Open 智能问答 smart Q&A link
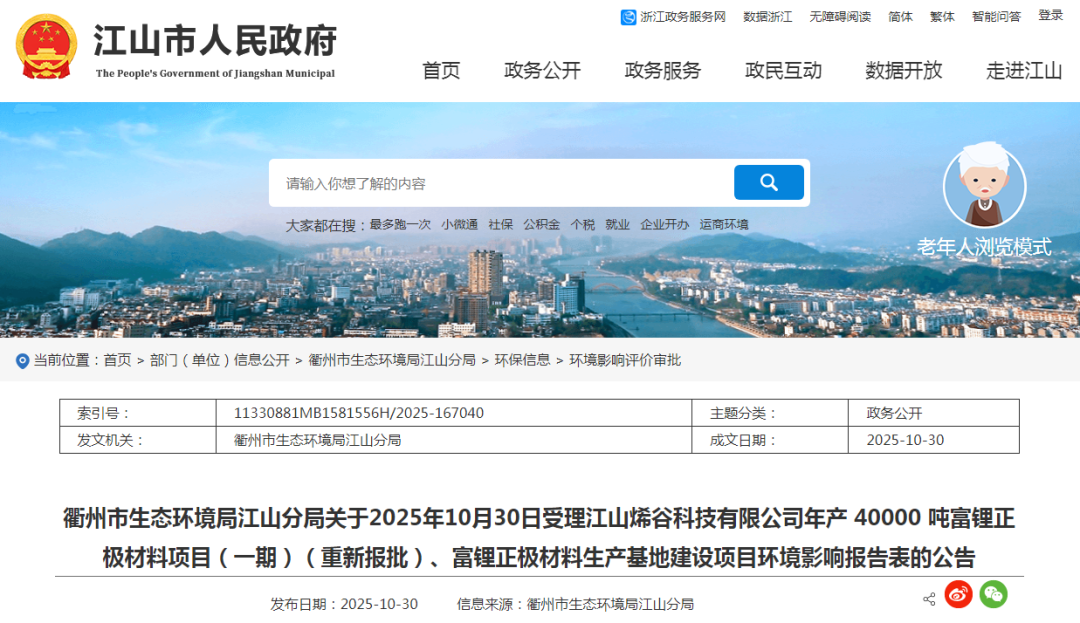This screenshot has width=1080, height=623. pos(996,17)
